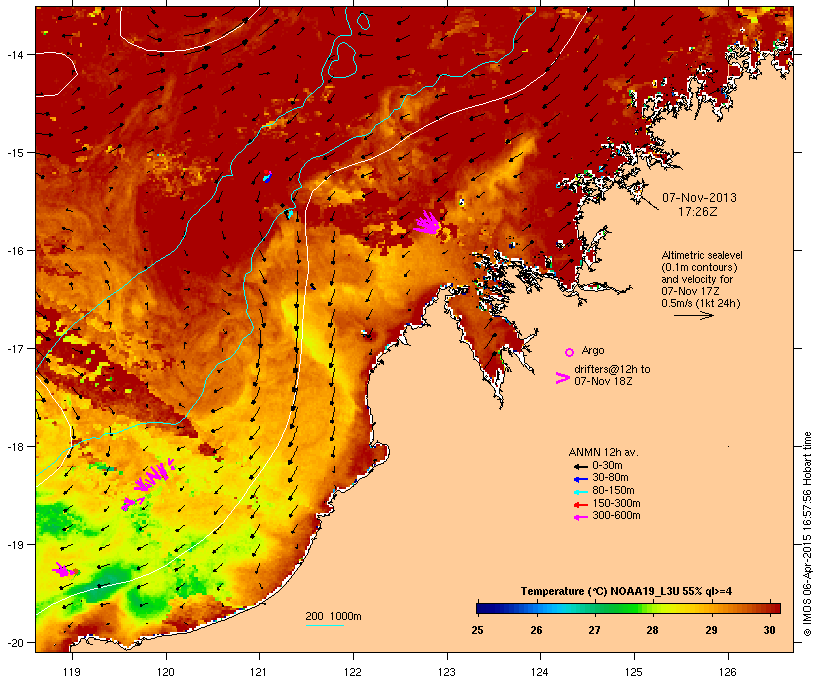Click the 0-30m depth label
This screenshot has width=820, height=680.
coord(607,465)
